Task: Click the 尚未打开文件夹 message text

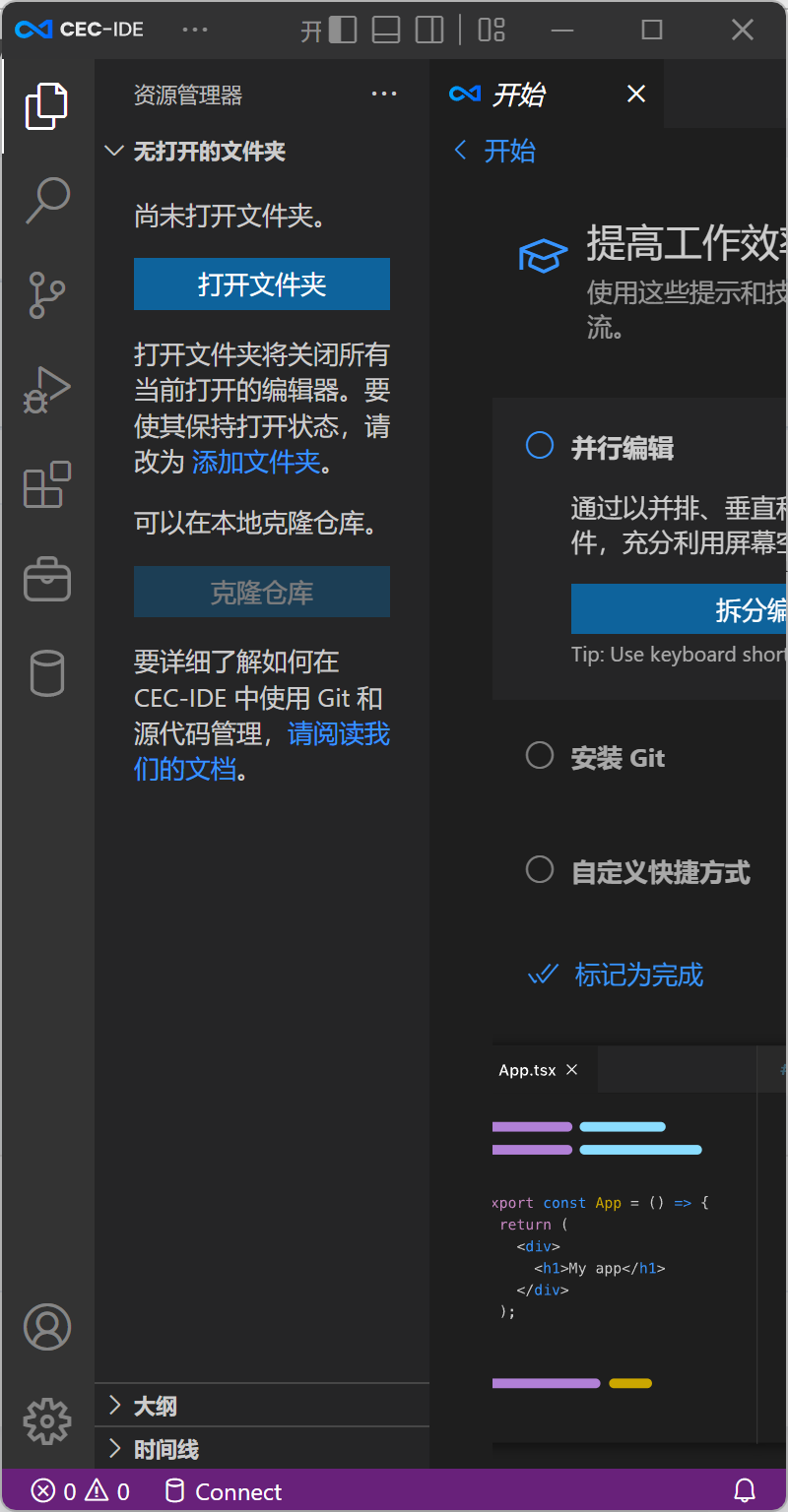Action: pos(230,216)
